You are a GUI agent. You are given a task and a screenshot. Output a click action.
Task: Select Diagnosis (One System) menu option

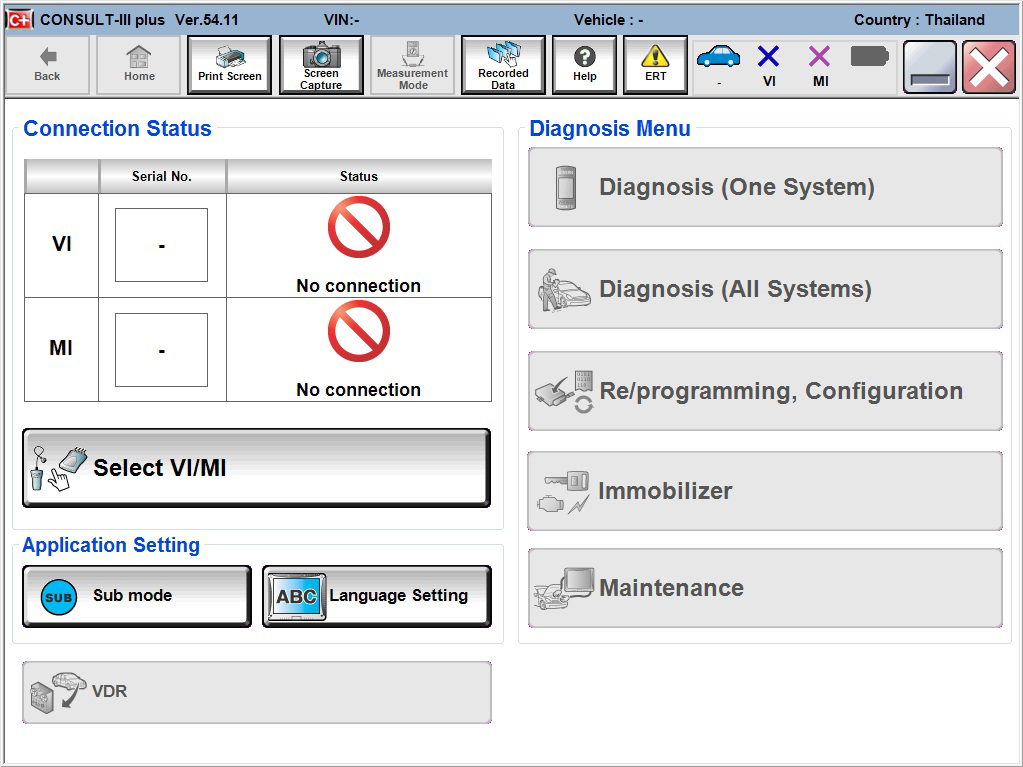coord(765,187)
